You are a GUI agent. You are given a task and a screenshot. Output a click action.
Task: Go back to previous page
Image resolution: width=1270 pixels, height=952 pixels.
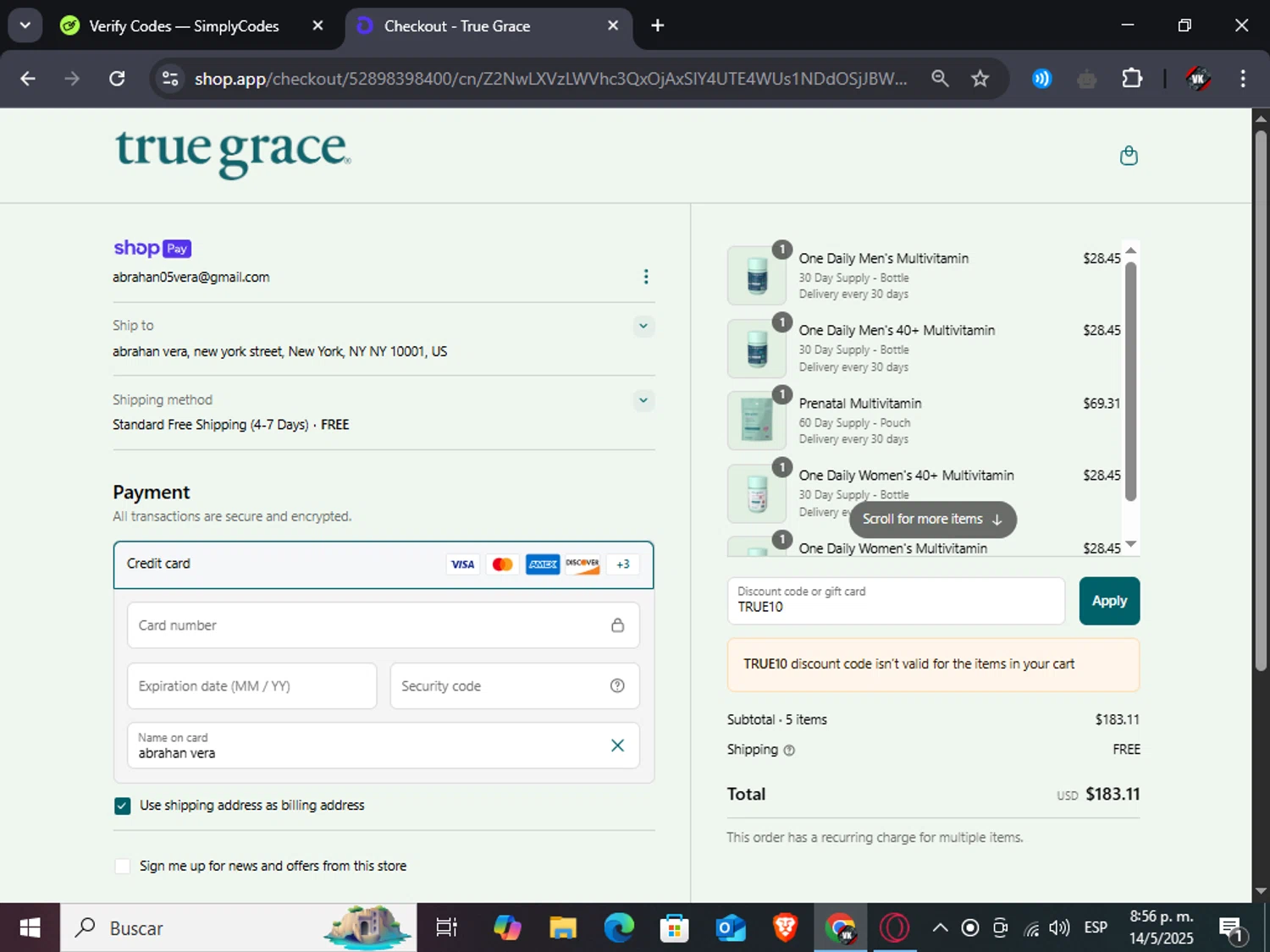pos(28,79)
